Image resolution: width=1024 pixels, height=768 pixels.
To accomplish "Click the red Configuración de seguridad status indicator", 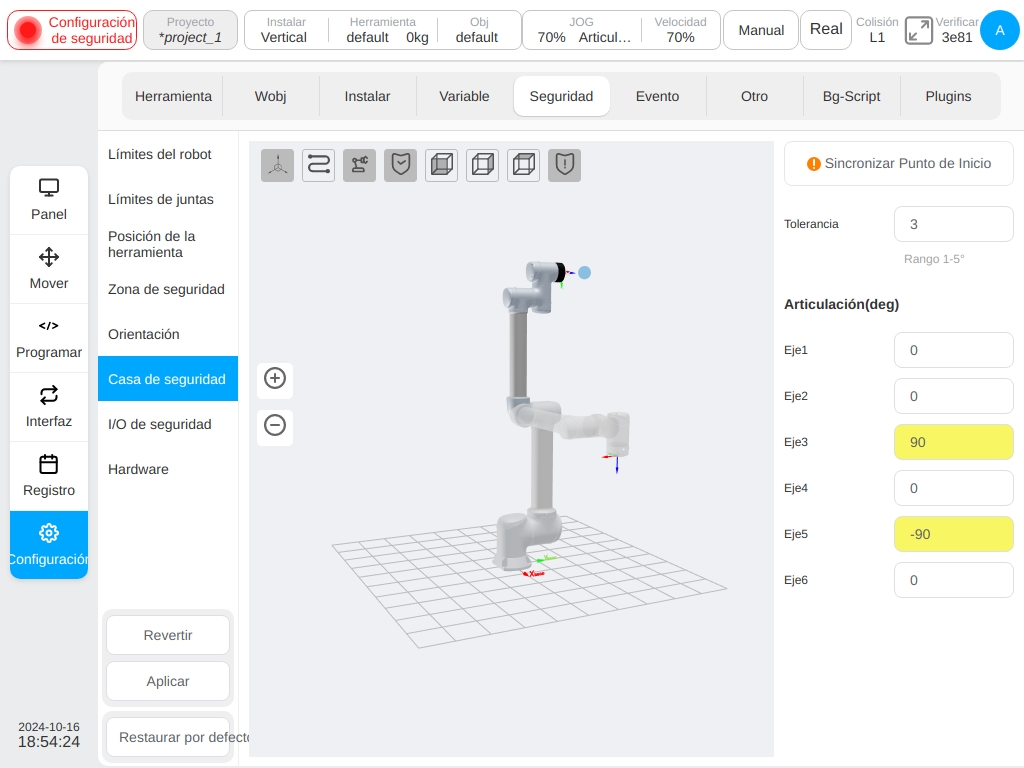I will tap(72, 30).
